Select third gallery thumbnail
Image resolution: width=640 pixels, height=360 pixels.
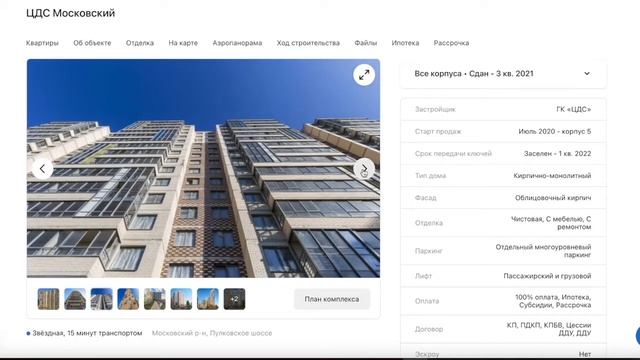[102, 299]
